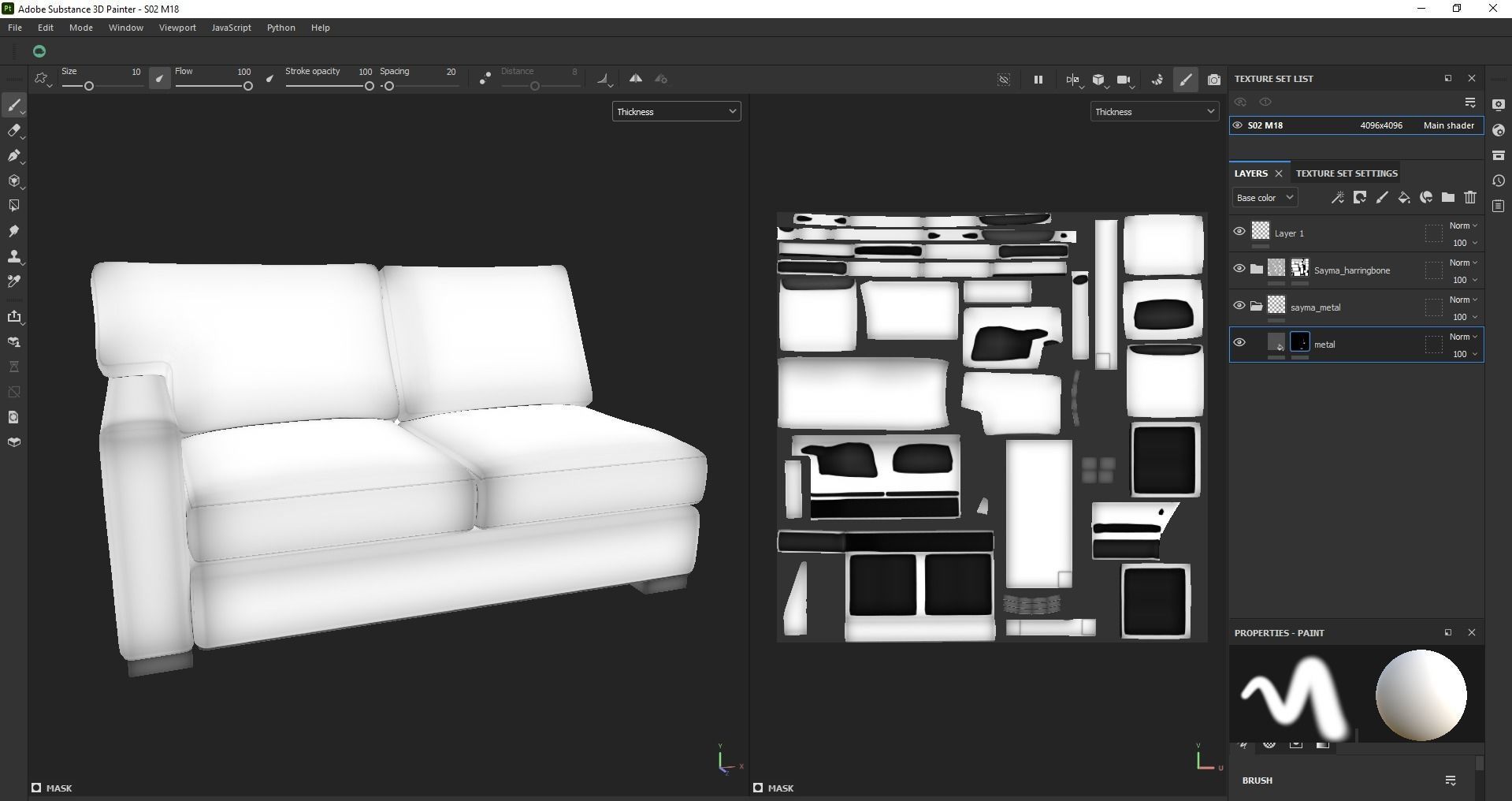Open the brush presets picker icon
Screen dimensions: 1512x801
tap(42, 79)
